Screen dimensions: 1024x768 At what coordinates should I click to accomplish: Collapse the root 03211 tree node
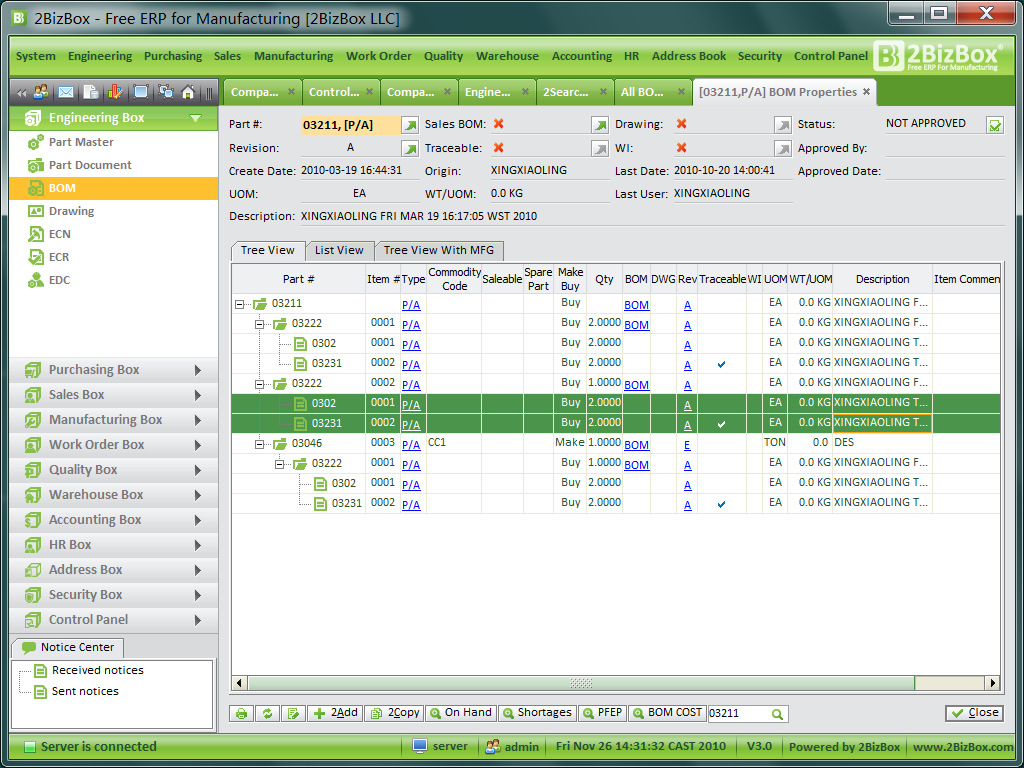tap(240, 304)
